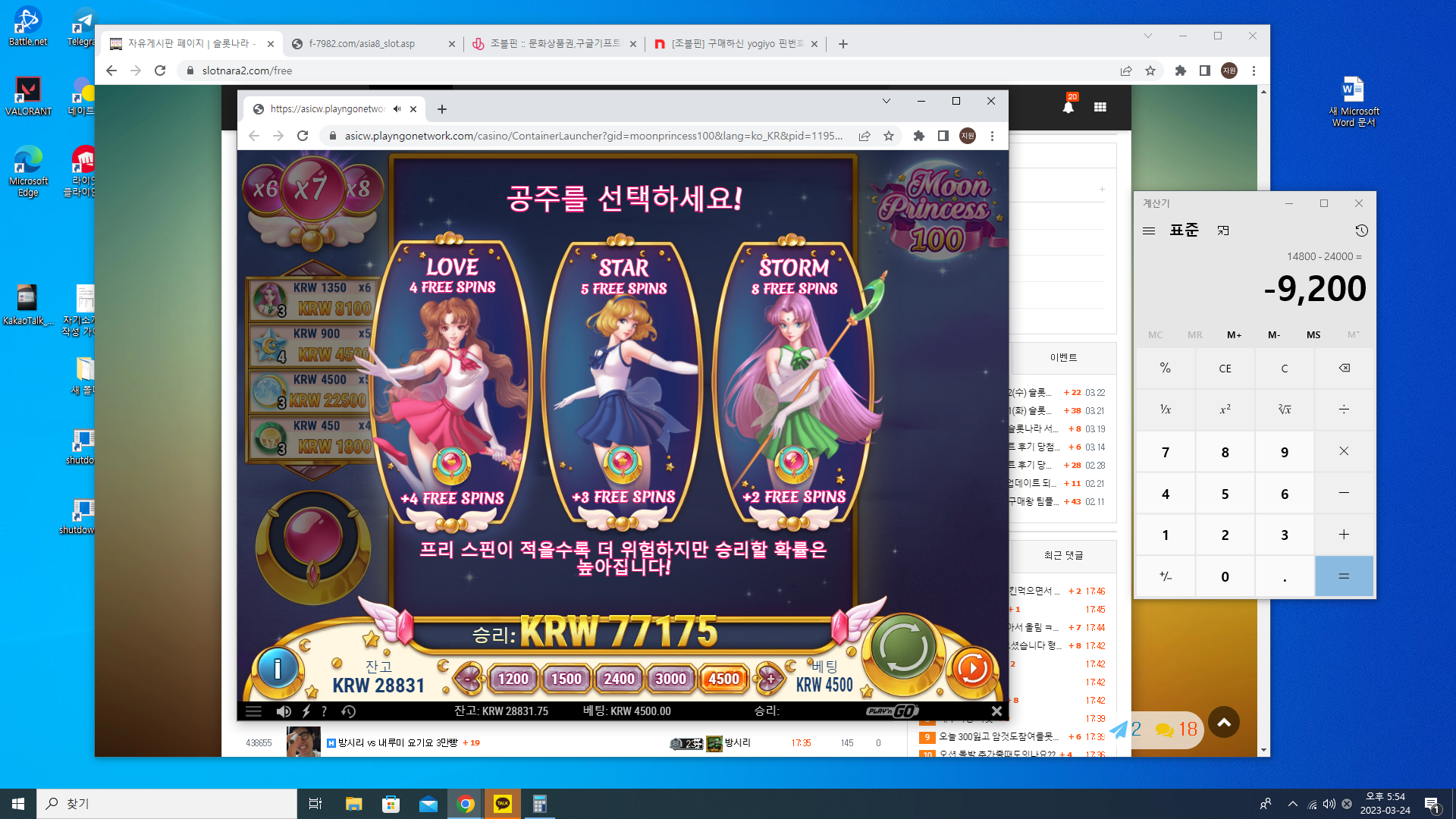Screen dimensions: 1456x819
Task: Set the bet amount to 1200
Action: [x=513, y=679]
